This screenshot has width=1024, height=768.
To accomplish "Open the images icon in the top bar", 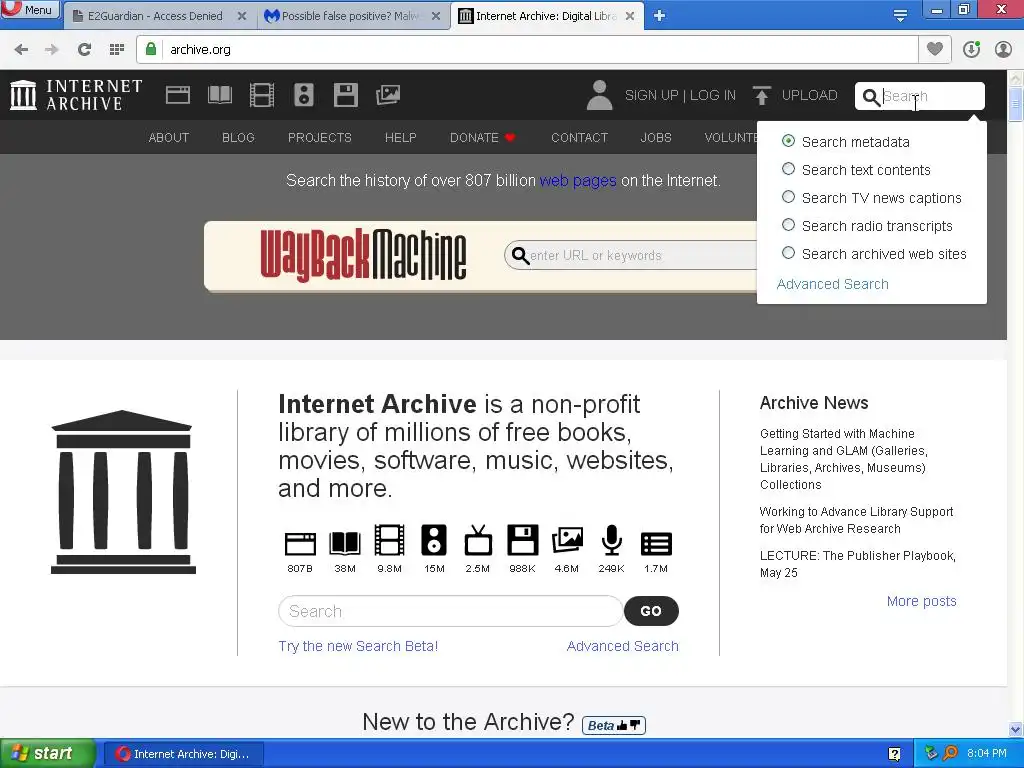I will click(388, 95).
